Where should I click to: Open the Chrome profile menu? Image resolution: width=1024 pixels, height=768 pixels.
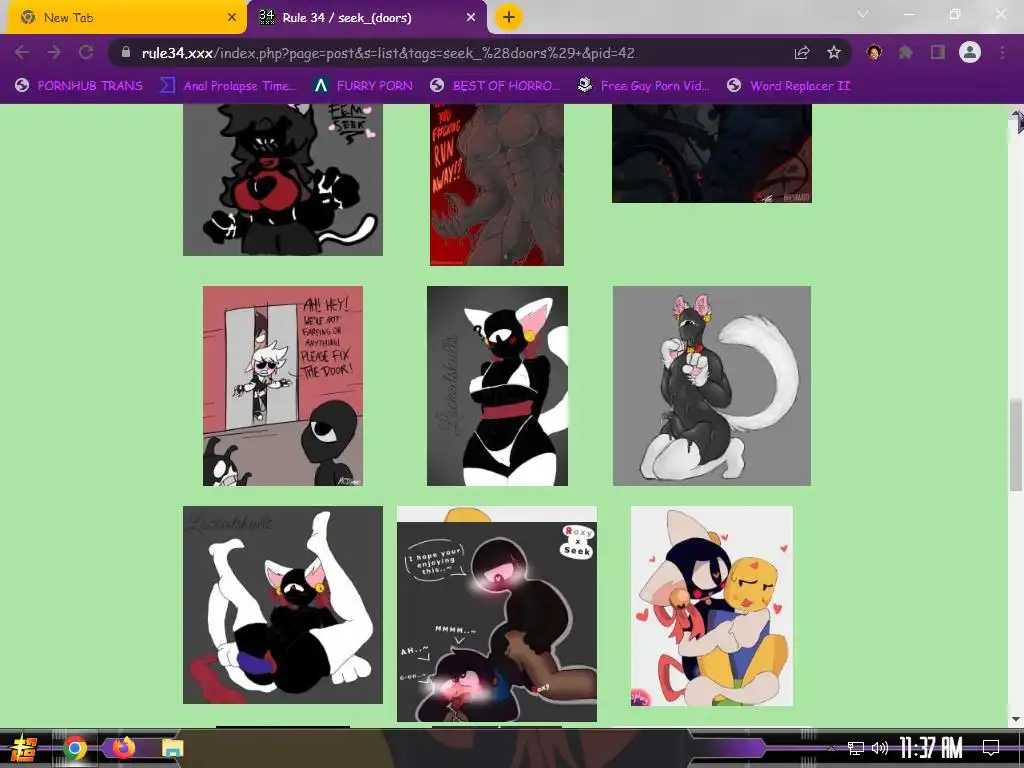[x=970, y=52]
